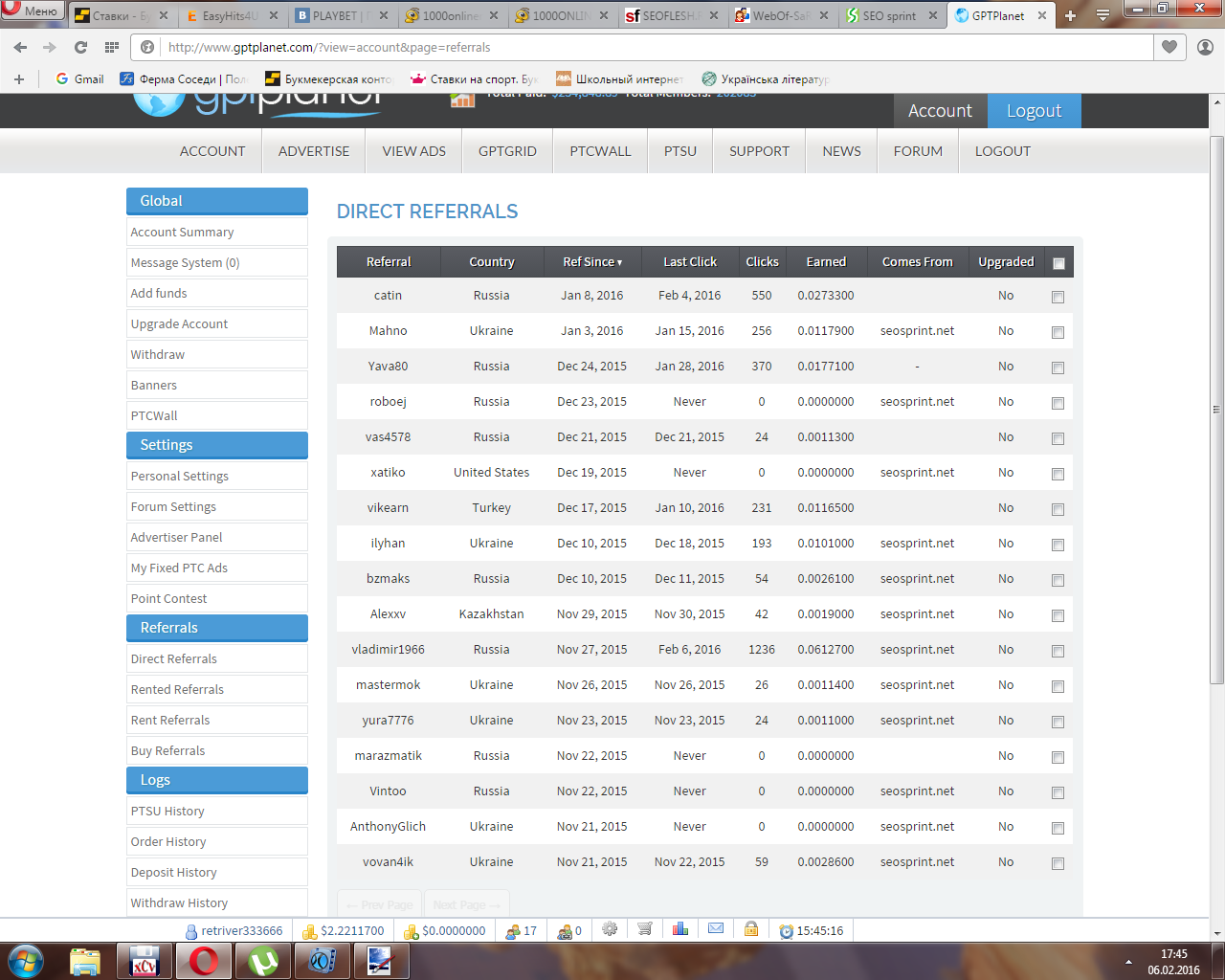The height and width of the screenshot is (980, 1225).
Task: Open the VIEW ADS menu item
Action: pyautogui.click(x=414, y=151)
